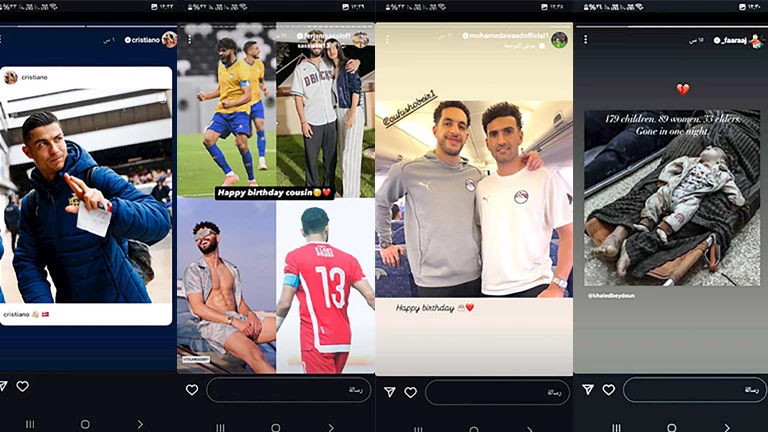Like the cristiano story with heart icon

click(22, 387)
